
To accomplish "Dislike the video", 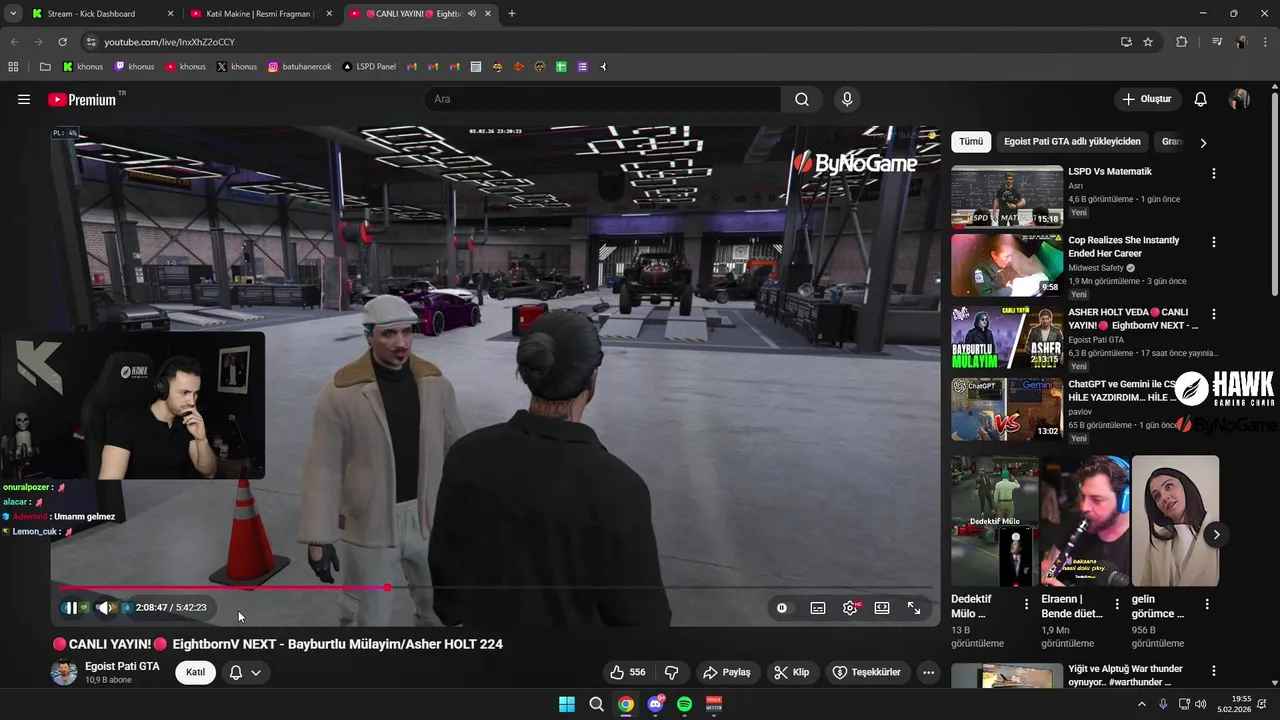I will (x=672, y=672).
